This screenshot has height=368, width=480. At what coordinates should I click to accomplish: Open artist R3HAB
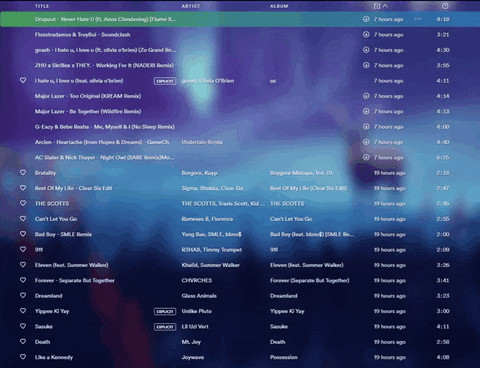point(190,250)
